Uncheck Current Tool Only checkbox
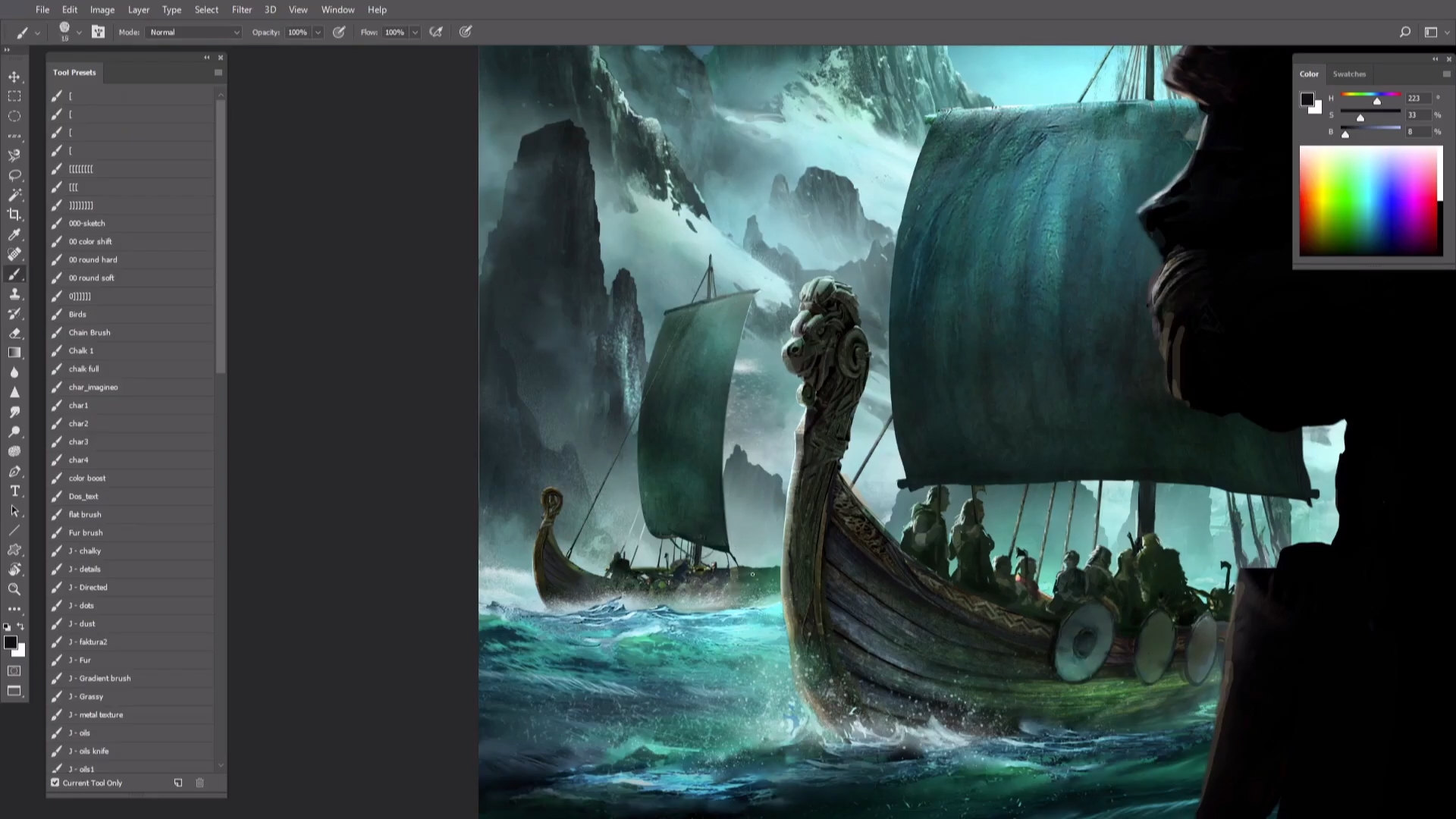 (55, 783)
